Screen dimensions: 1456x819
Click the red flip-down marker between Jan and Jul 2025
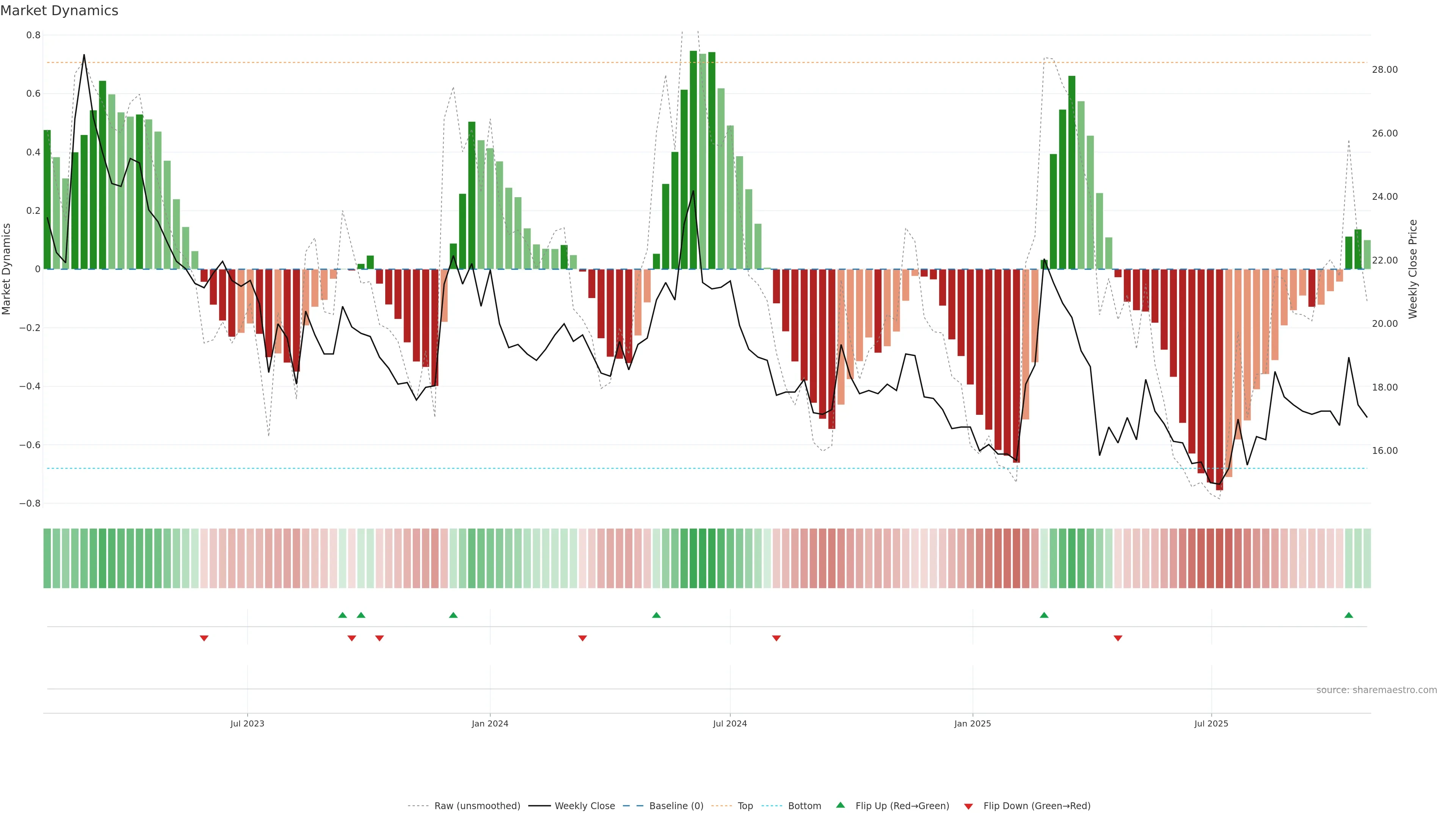pos(1118,638)
